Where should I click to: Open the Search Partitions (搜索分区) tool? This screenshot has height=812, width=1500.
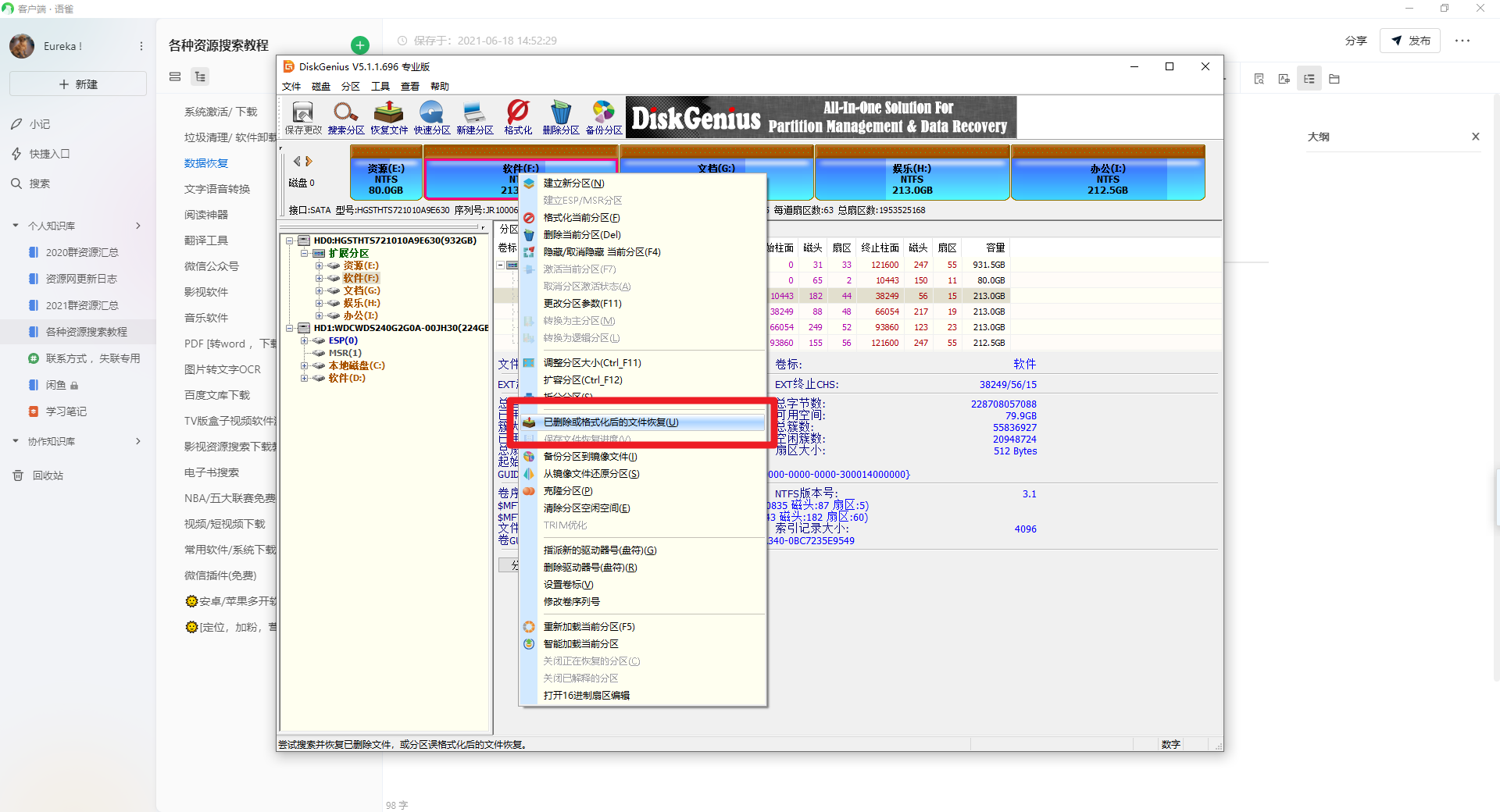[x=346, y=117]
